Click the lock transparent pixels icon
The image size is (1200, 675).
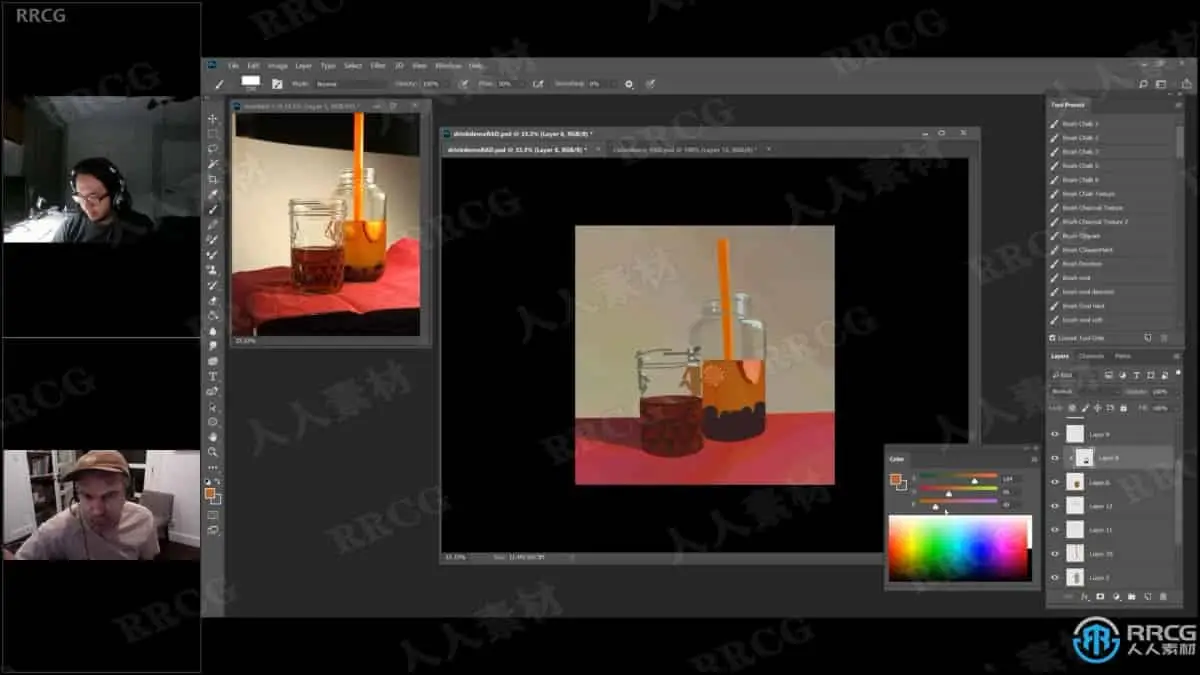click(x=1072, y=408)
